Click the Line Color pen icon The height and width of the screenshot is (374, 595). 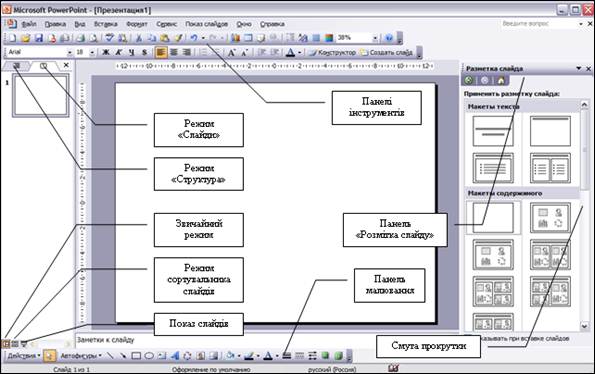249,356
